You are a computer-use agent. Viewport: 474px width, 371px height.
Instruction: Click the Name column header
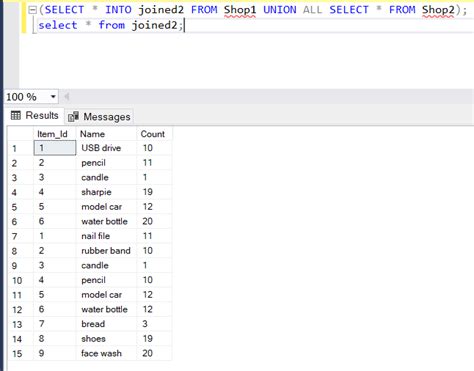(106, 134)
